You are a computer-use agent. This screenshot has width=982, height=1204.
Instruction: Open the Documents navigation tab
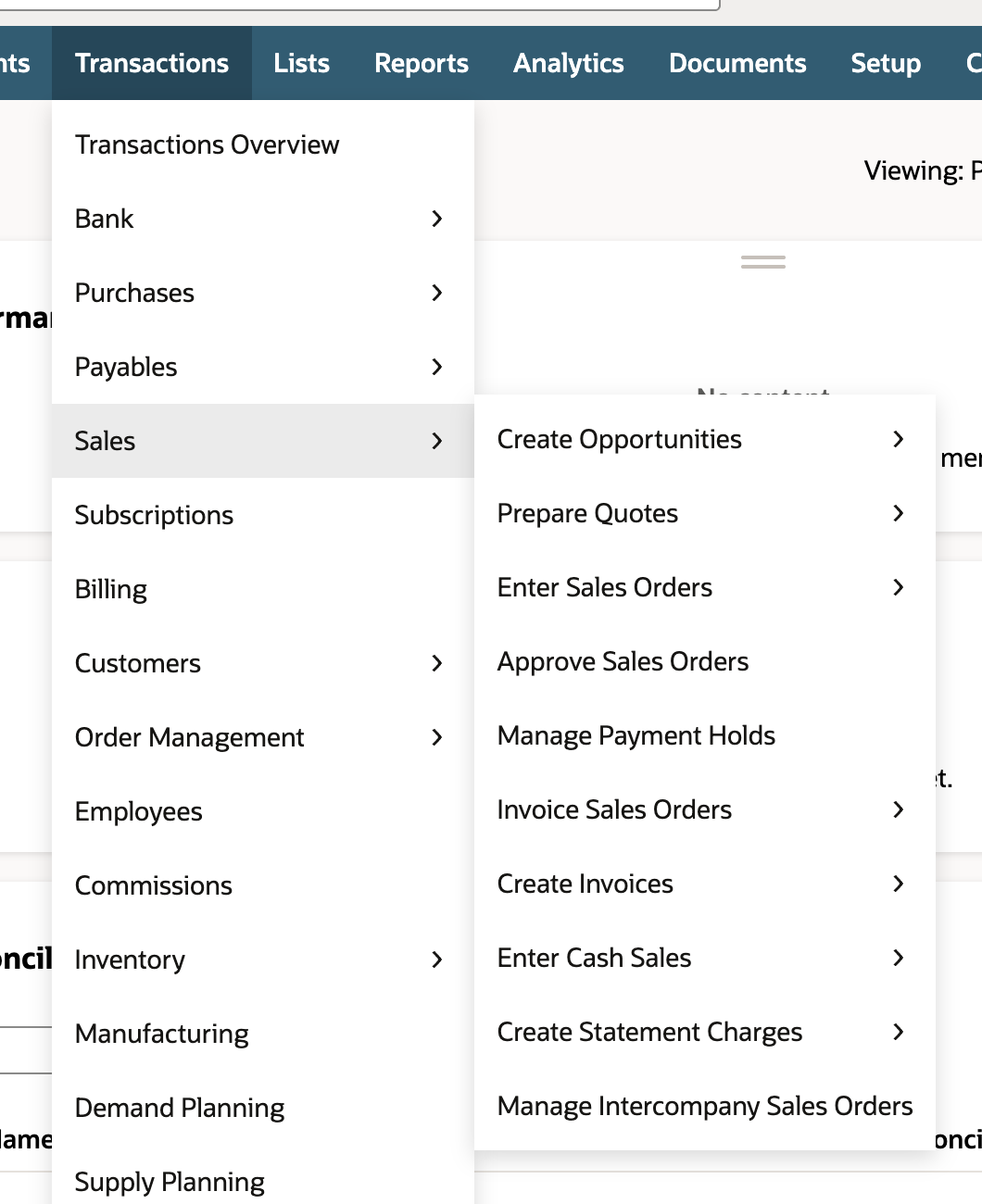pyautogui.click(x=737, y=63)
